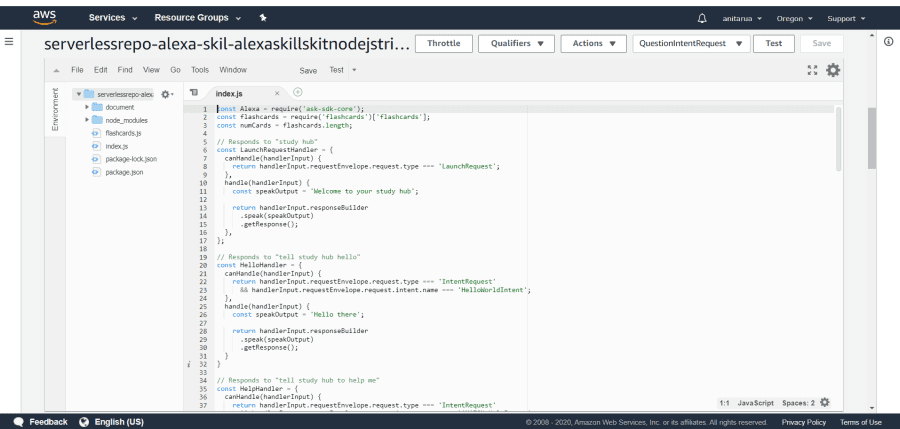
Task: Click the tab list icon left of index.js
Action: (193, 92)
